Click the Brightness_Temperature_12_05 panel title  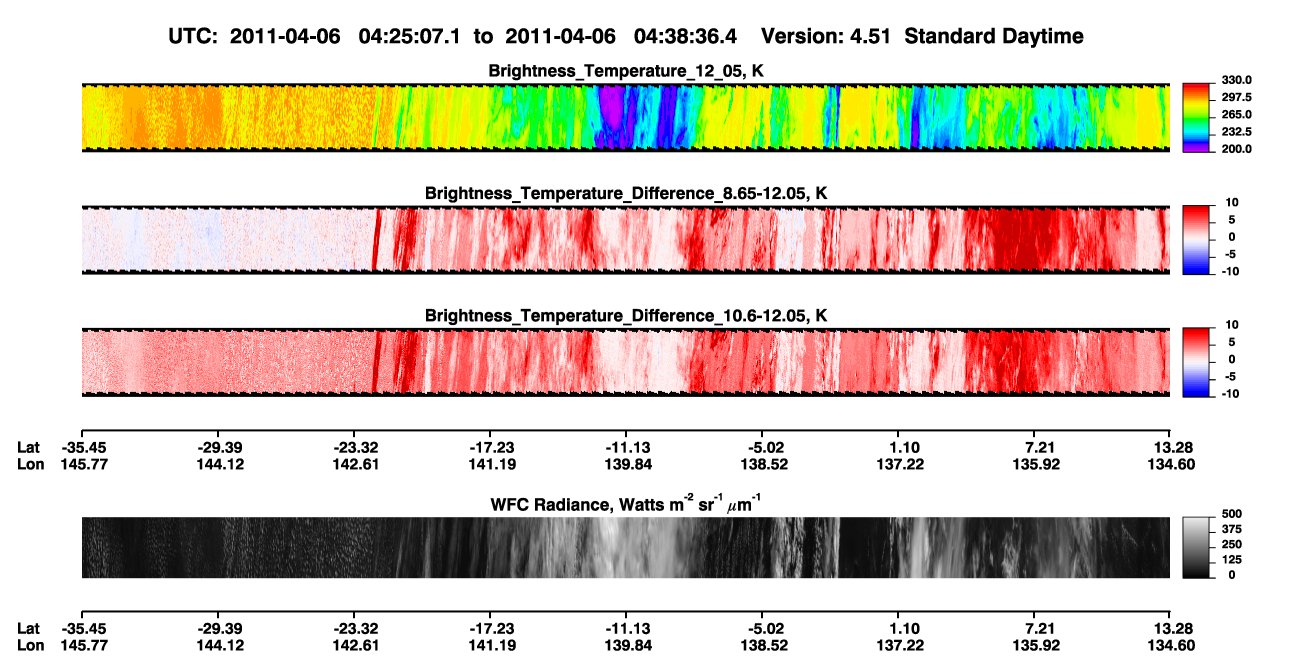point(626,71)
